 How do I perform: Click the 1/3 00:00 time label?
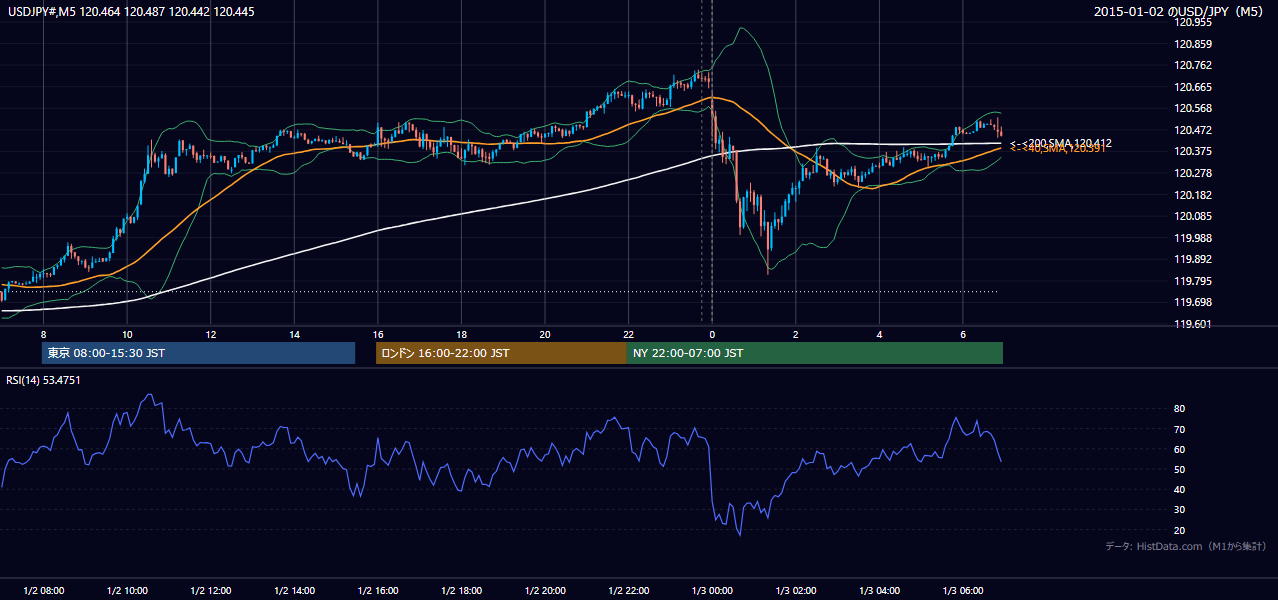pos(712,590)
